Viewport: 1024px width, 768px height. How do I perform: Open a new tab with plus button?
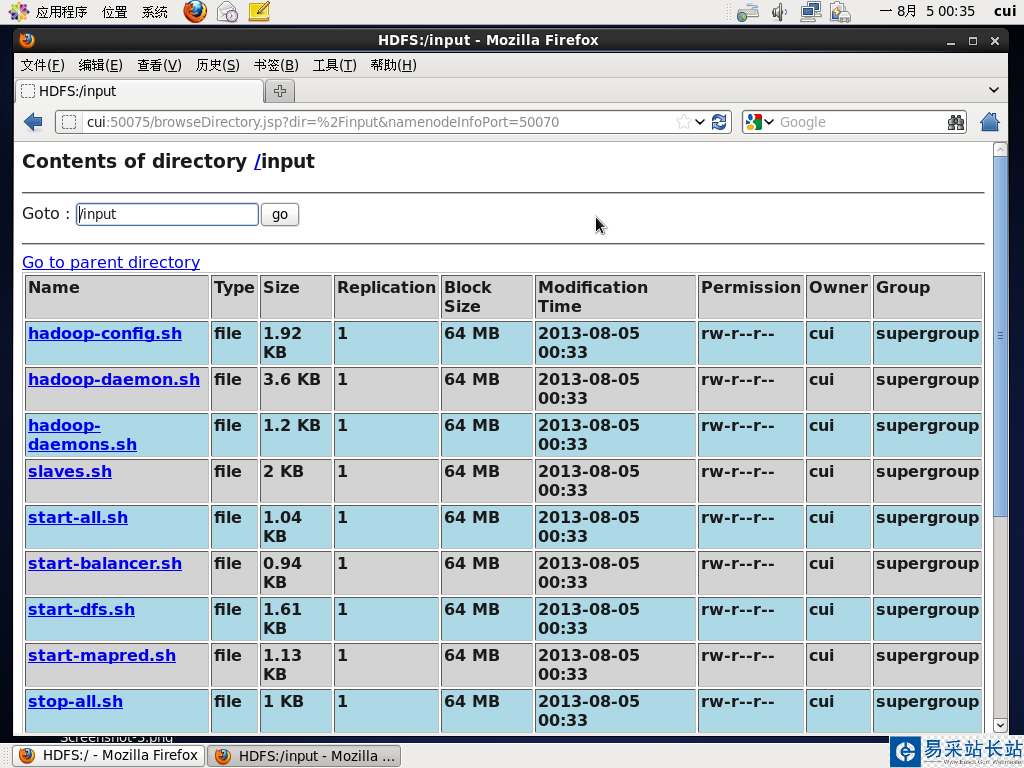pos(280,91)
